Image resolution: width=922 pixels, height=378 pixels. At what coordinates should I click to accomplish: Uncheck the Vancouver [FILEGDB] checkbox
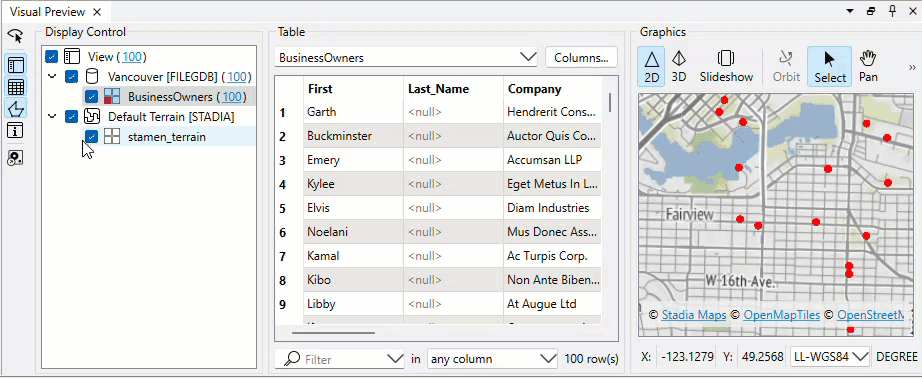point(72,76)
